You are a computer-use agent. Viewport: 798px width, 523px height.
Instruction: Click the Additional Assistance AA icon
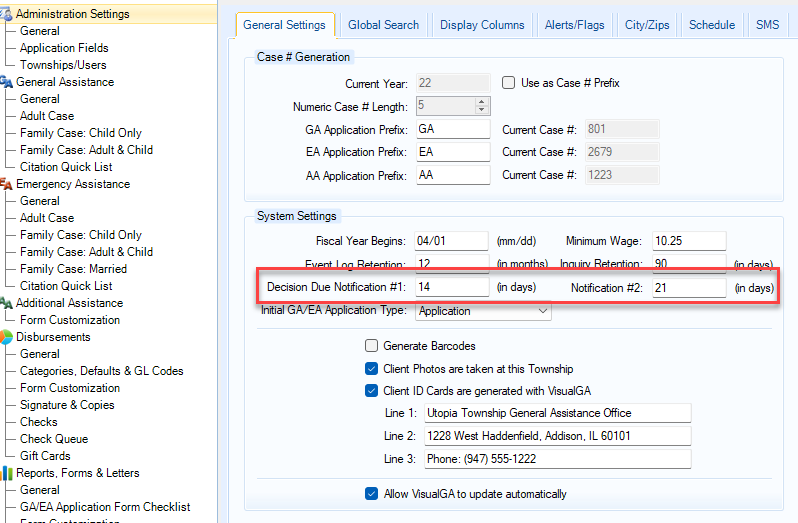tap(6, 303)
